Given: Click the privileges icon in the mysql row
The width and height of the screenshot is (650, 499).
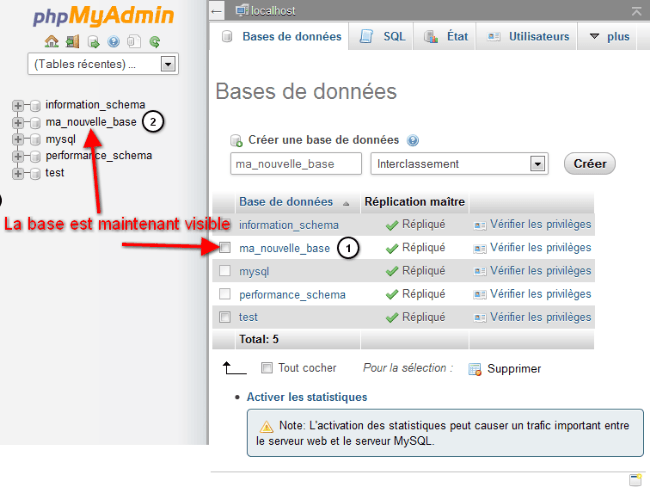Looking at the screenshot, I should [480, 271].
